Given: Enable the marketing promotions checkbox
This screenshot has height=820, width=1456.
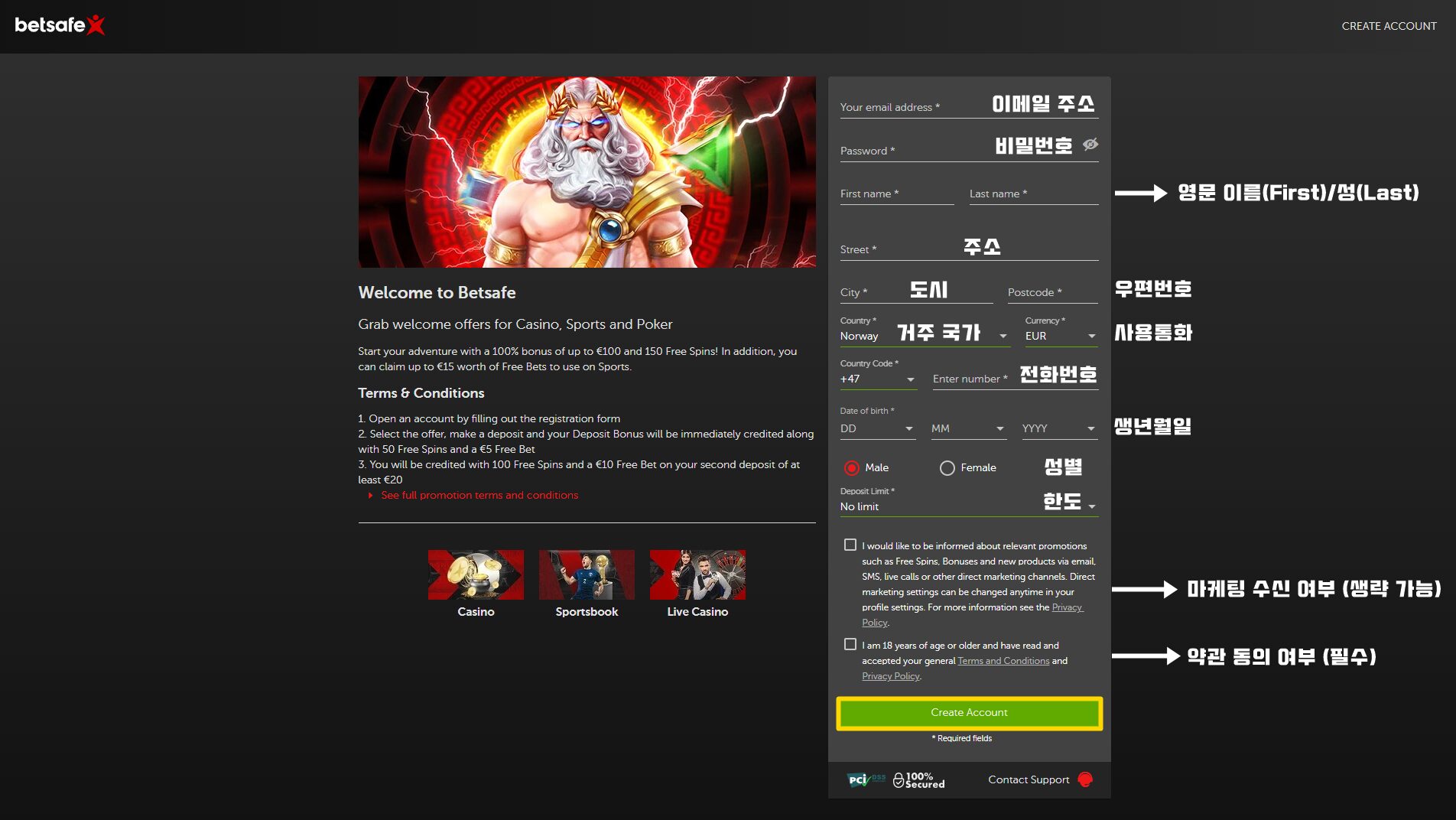Looking at the screenshot, I should coord(850,545).
